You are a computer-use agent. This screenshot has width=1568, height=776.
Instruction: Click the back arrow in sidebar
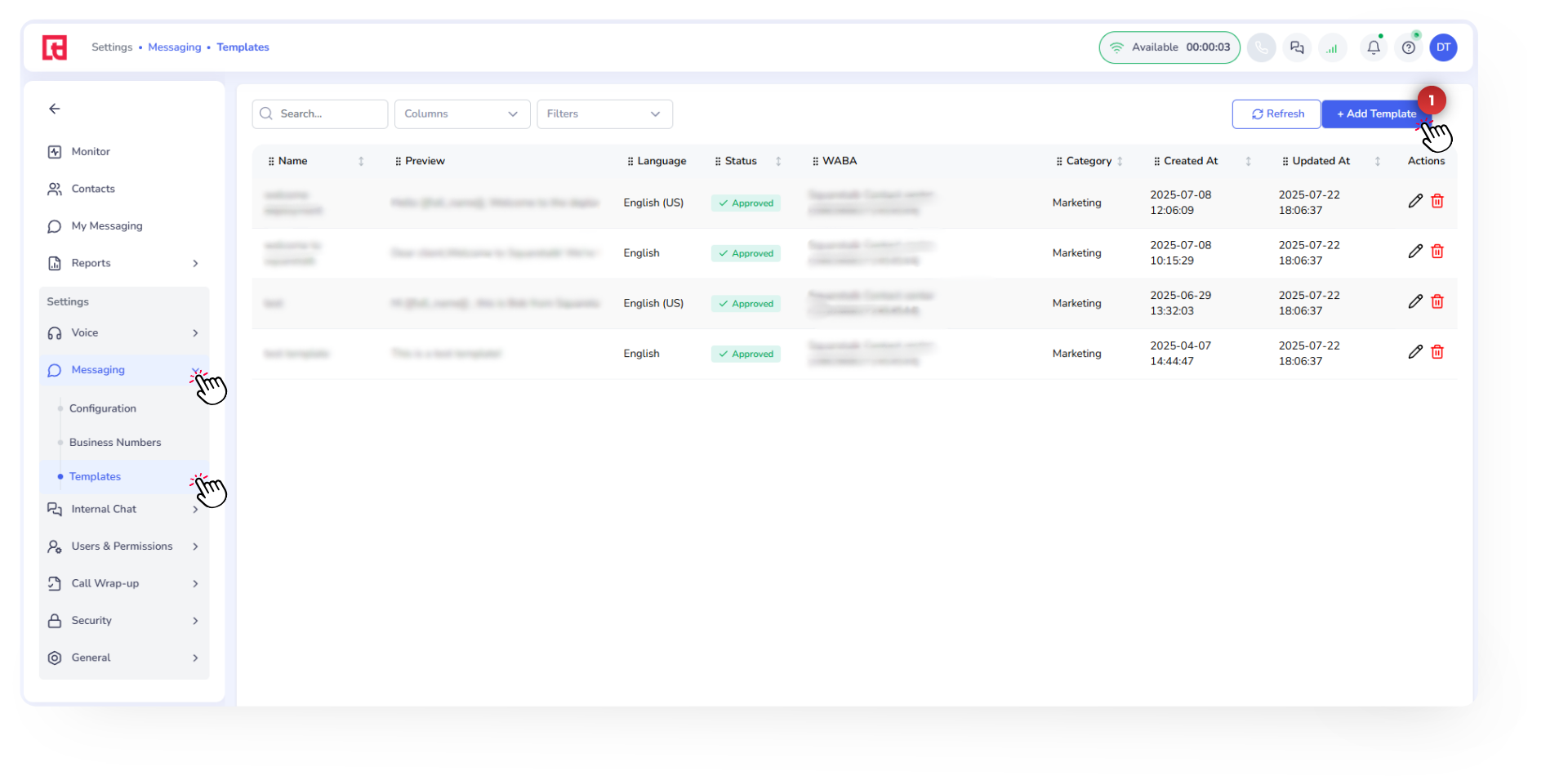55,109
